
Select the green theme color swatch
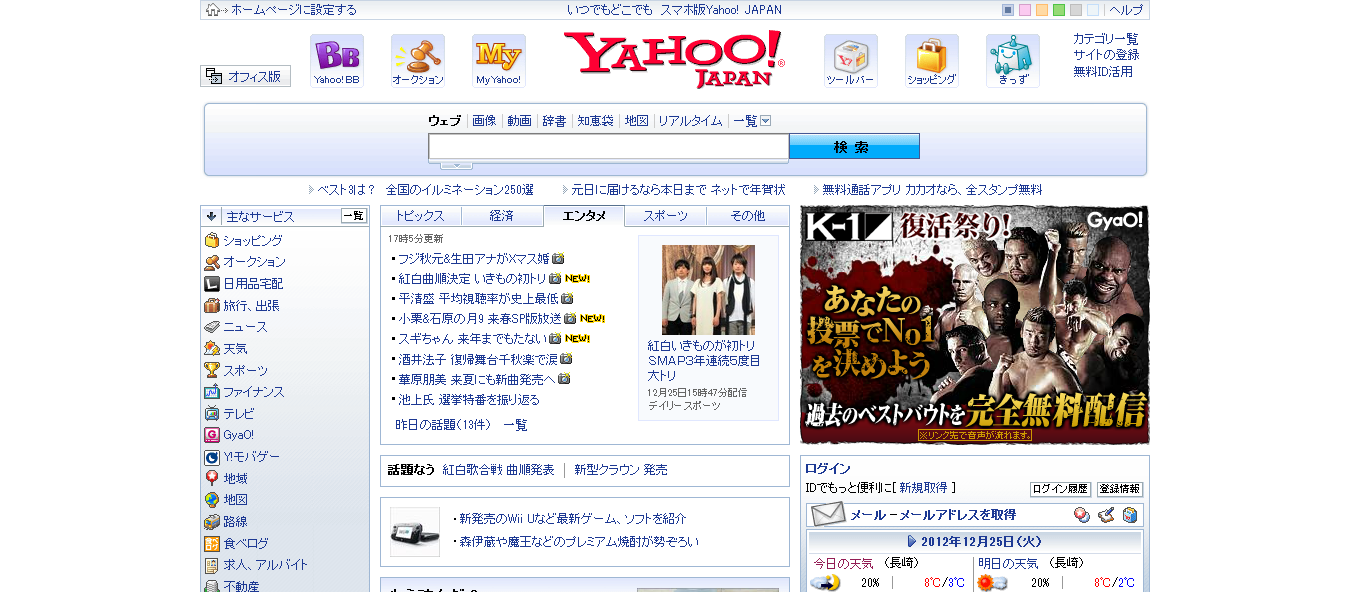point(1059,10)
